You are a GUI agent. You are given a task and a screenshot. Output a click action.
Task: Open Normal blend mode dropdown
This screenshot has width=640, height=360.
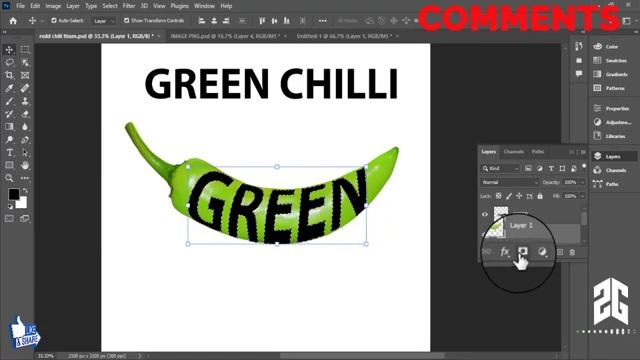tap(510, 182)
